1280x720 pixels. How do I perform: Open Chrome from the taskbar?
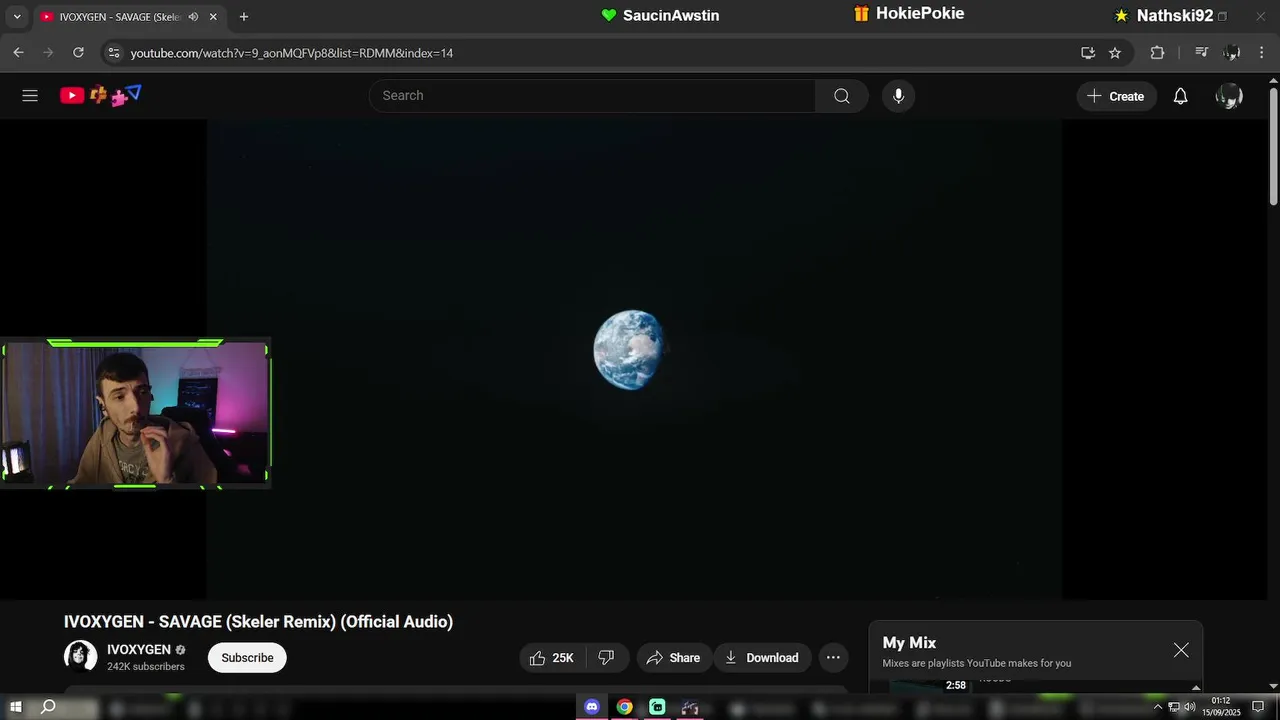[x=624, y=707]
